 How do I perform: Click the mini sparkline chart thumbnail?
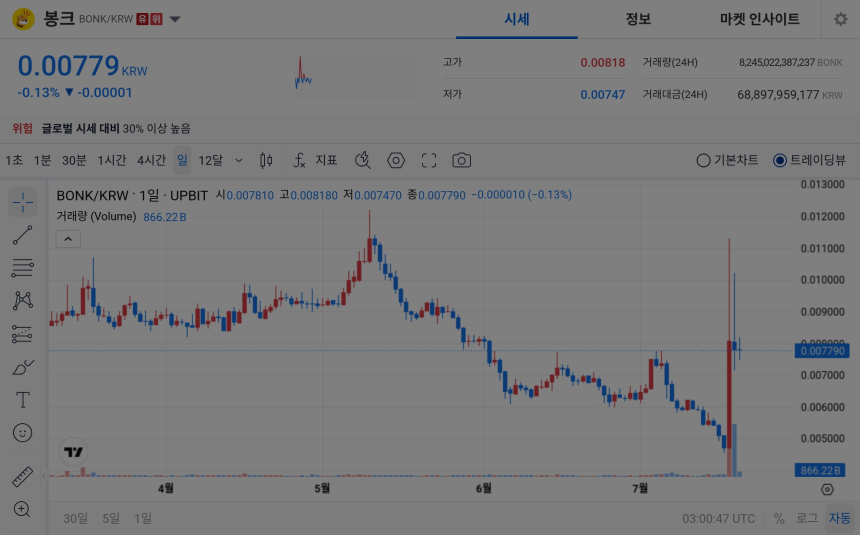[x=355, y=77]
